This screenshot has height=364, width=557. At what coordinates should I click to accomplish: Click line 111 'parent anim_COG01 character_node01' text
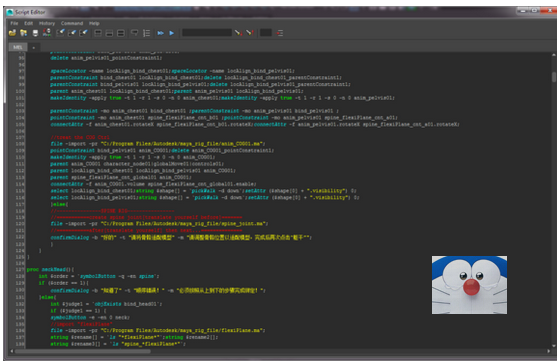coord(137,164)
